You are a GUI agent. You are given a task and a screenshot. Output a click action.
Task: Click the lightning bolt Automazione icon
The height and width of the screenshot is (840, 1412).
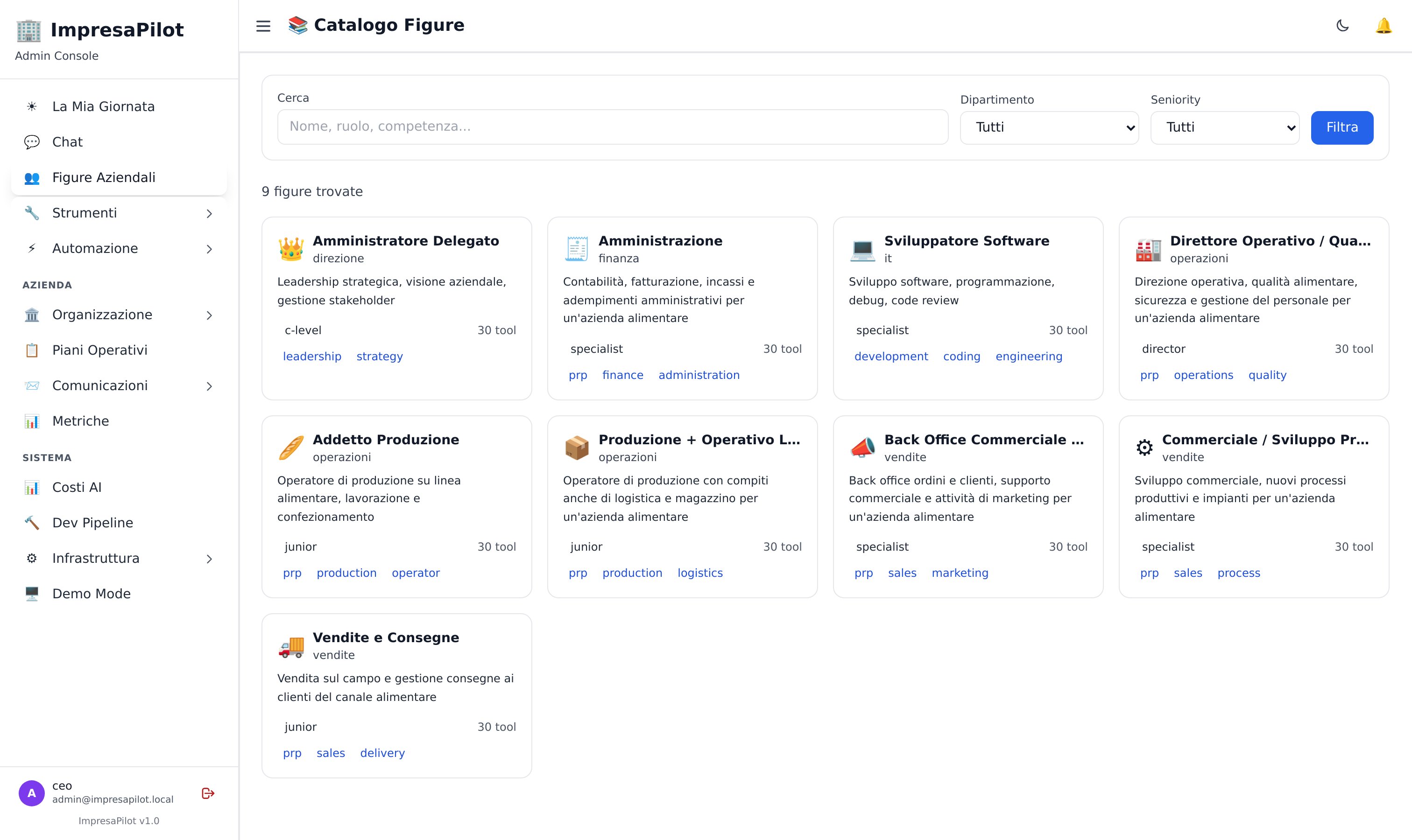32,248
